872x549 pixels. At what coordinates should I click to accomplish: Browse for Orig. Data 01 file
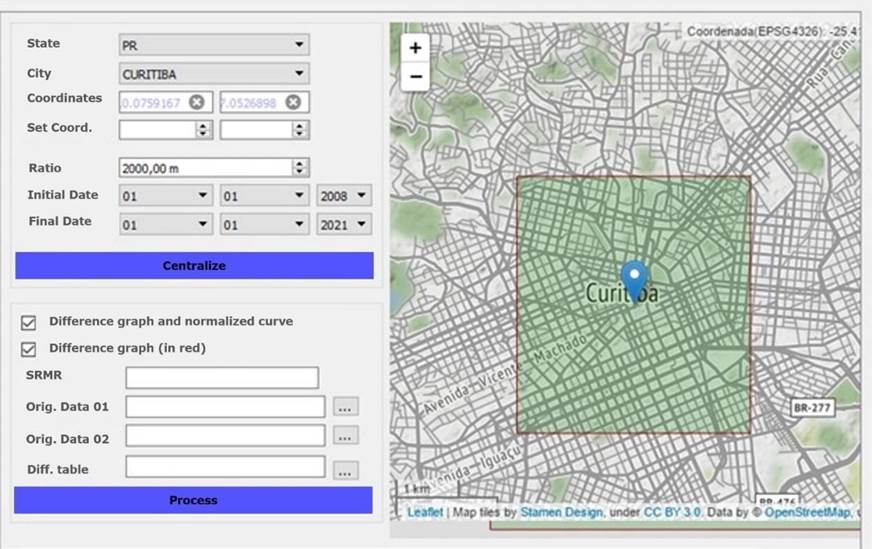click(345, 407)
